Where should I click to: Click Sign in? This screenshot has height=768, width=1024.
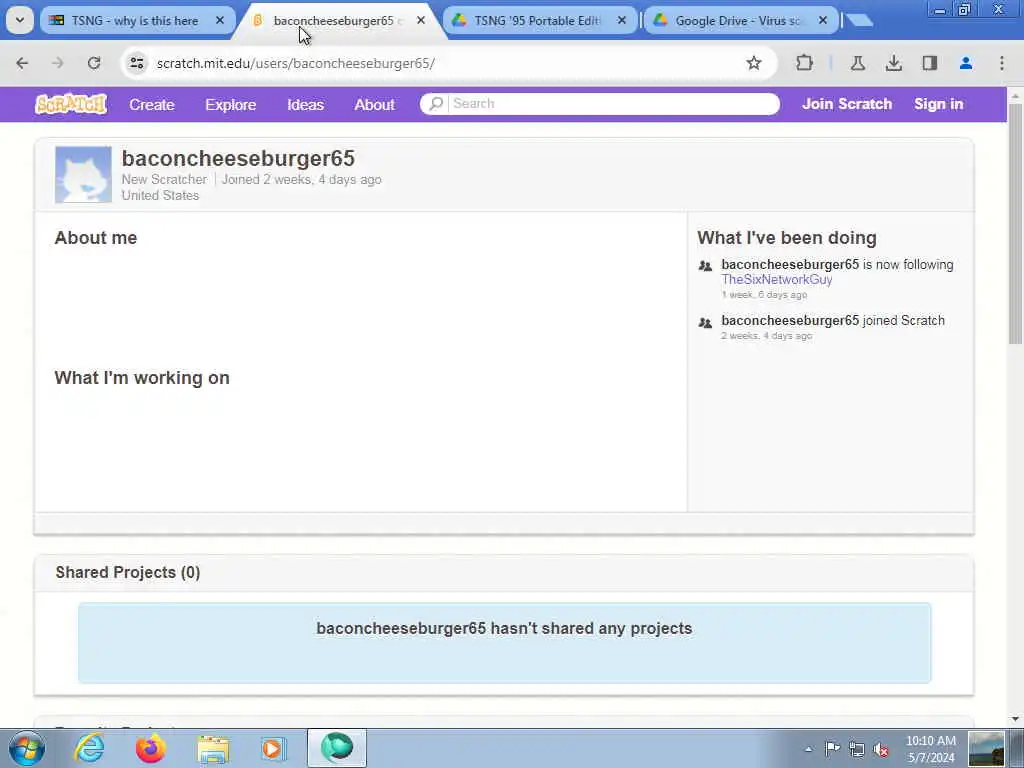(x=938, y=104)
